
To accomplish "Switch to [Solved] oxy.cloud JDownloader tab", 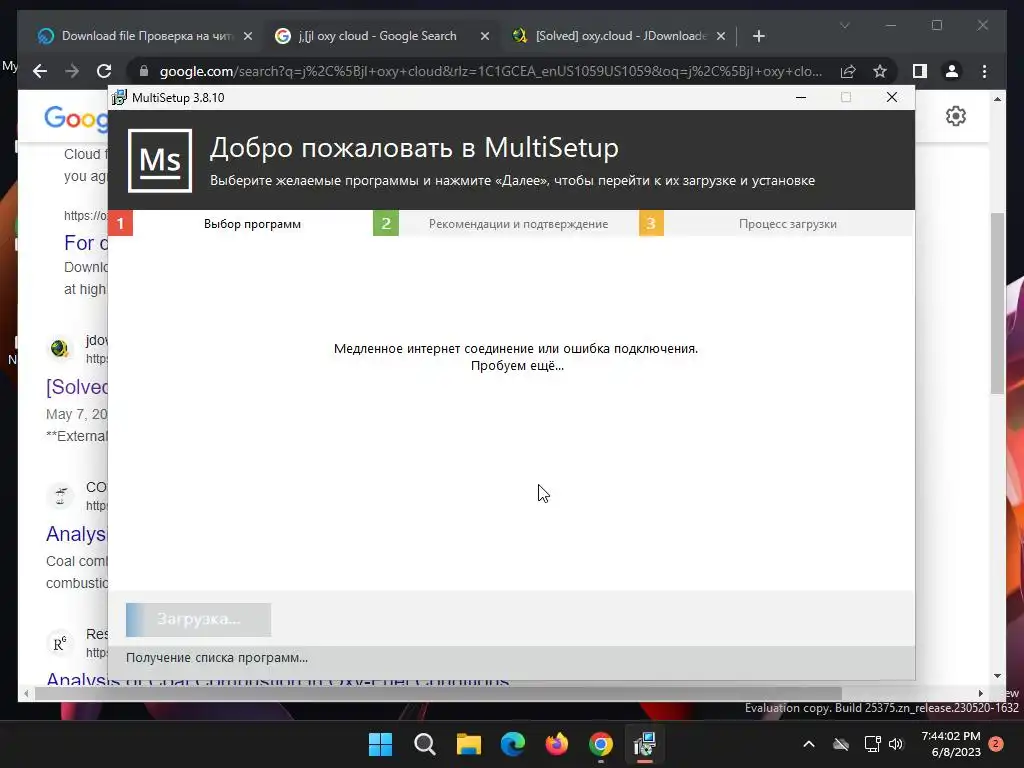I will pyautogui.click(x=620, y=36).
